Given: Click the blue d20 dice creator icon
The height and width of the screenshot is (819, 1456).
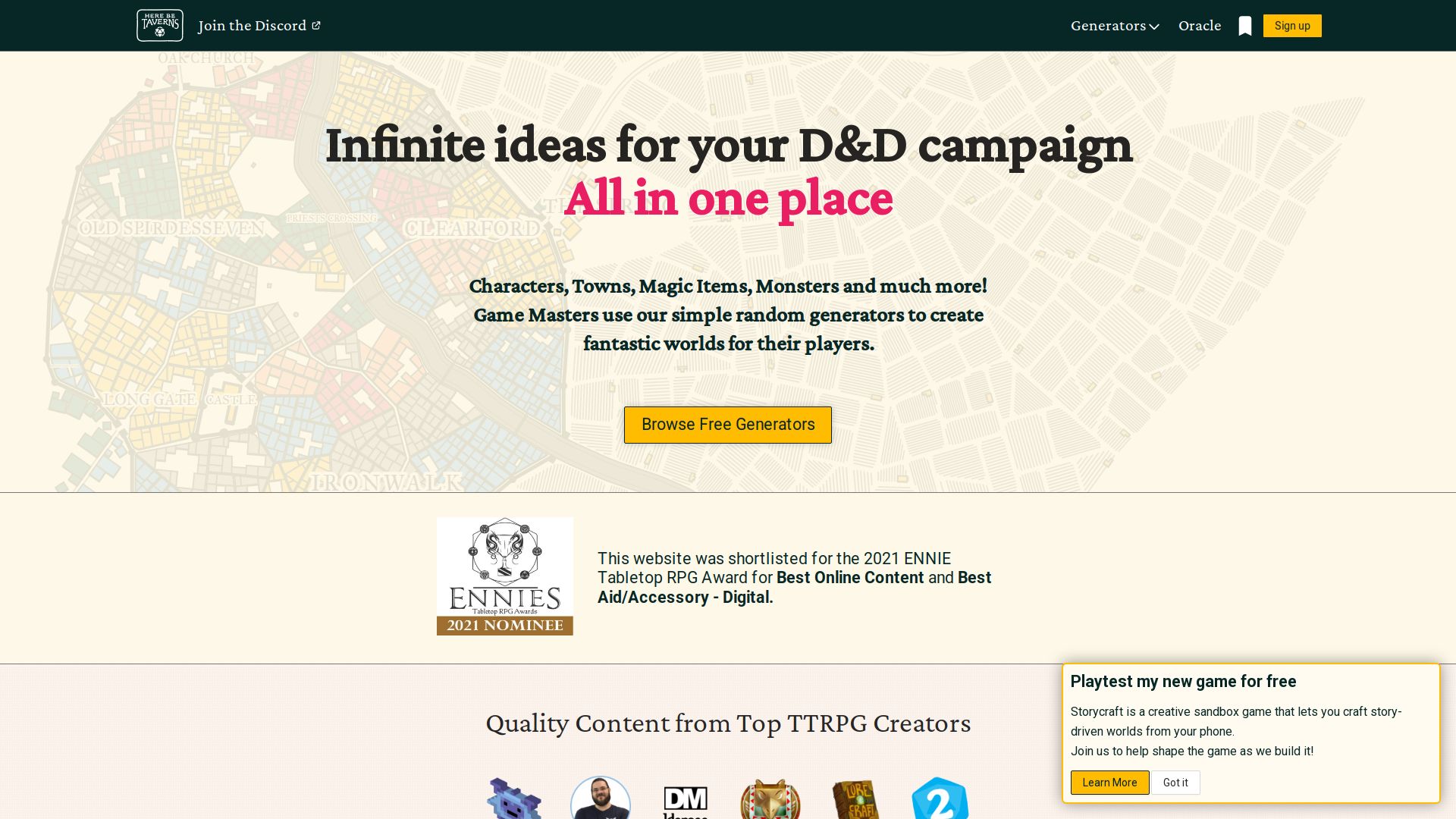Looking at the screenshot, I should (x=940, y=798).
